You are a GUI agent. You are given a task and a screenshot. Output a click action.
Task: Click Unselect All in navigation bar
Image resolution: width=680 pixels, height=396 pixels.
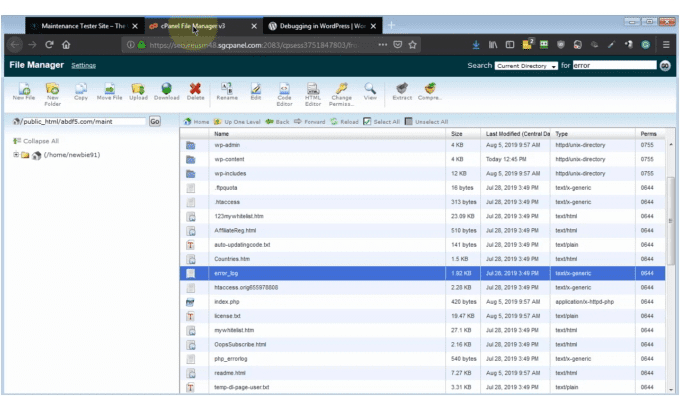426,121
